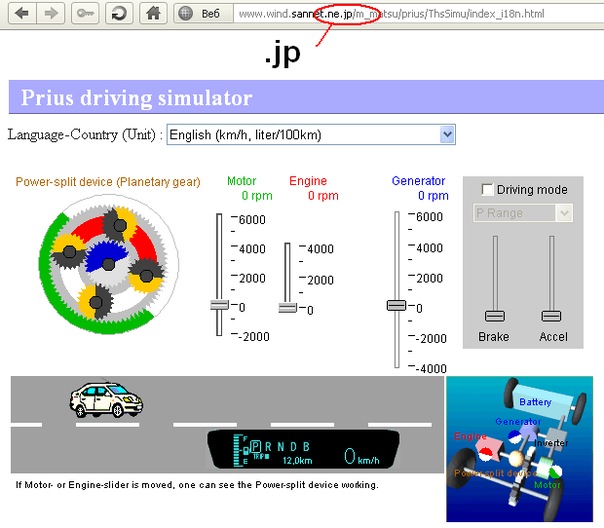
Task: Click the Motor 0 rpm value
Action: pyautogui.click(x=257, y=196)
